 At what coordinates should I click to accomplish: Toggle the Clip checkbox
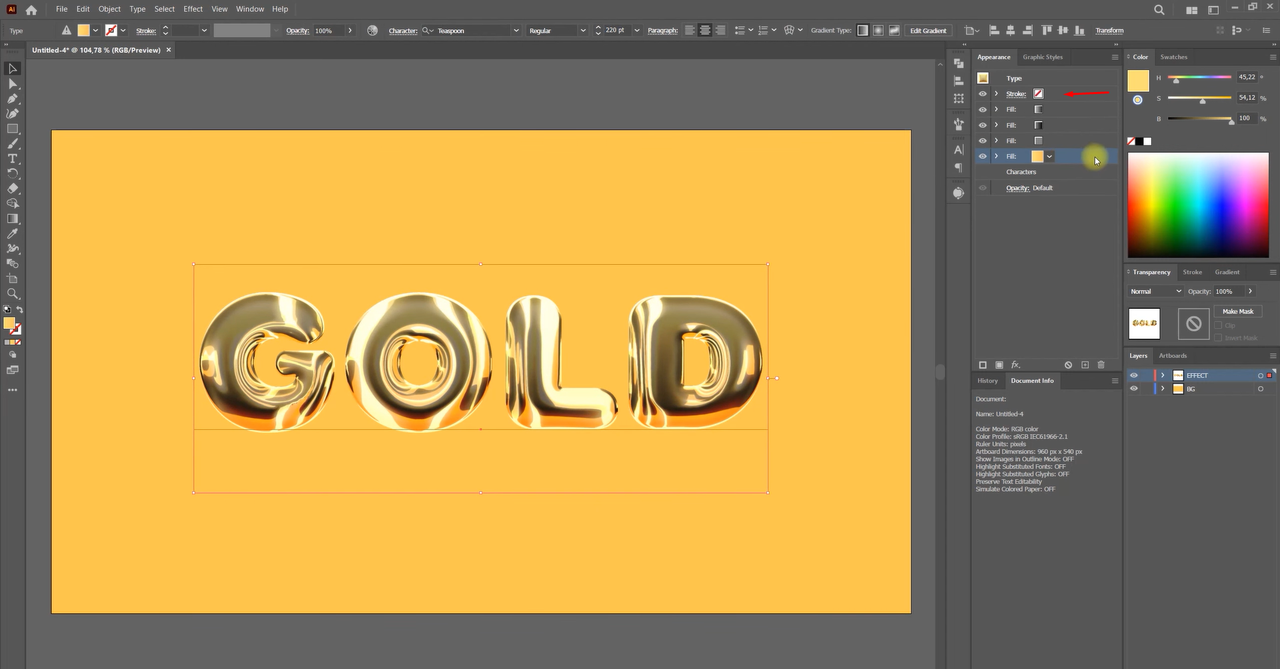(1219, 325)
